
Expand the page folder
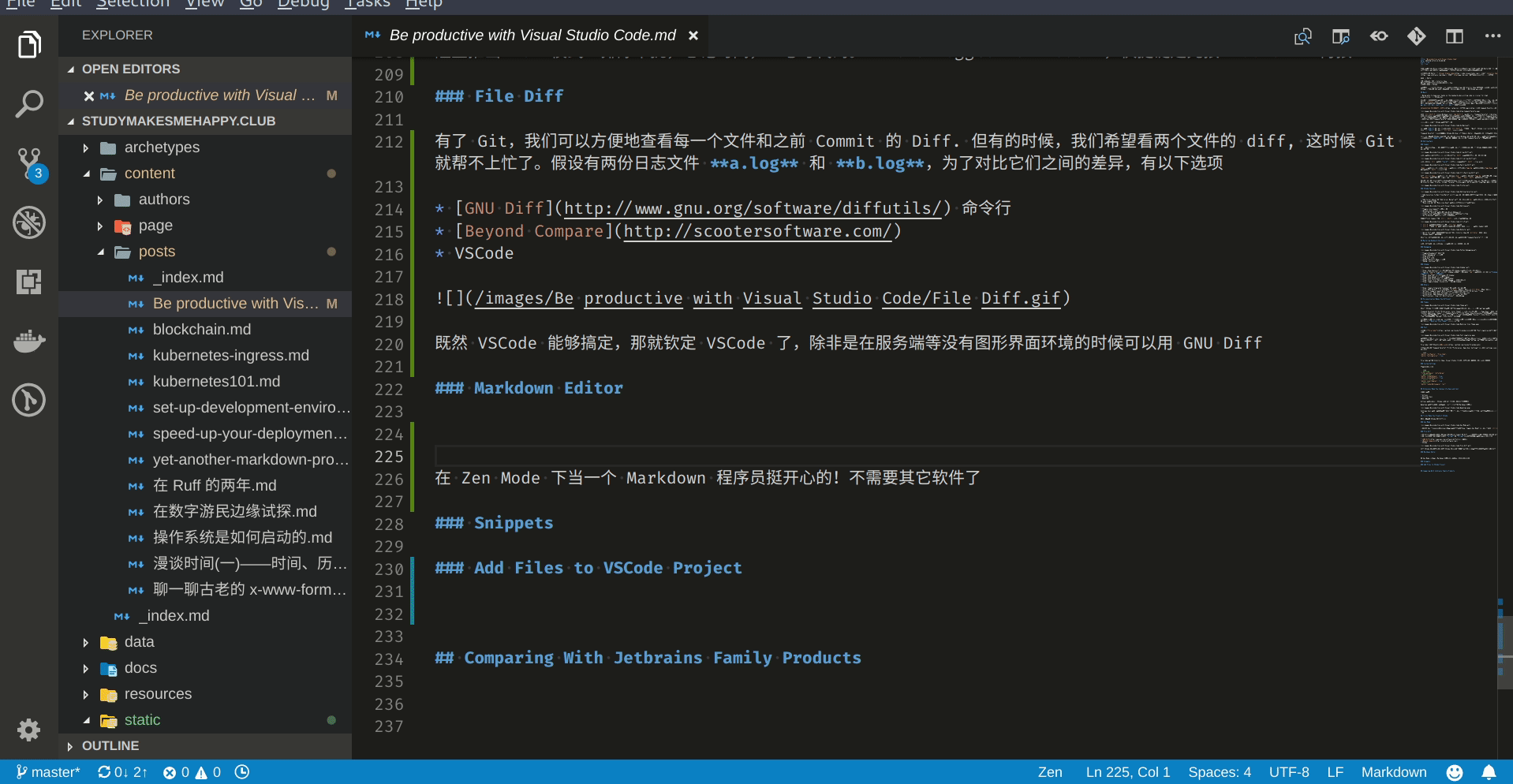pos(205,226)
